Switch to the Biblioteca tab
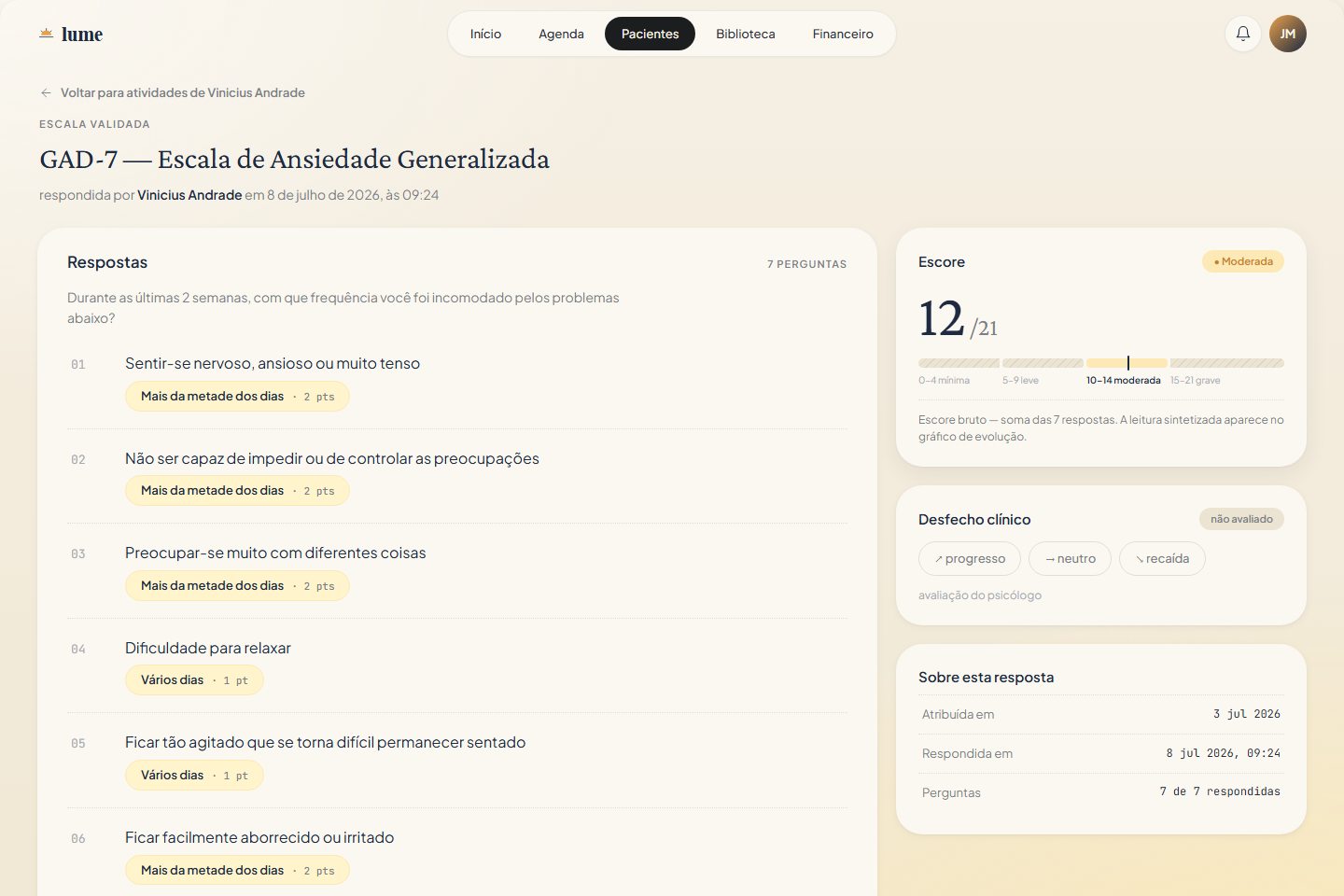This screenshot has width=1344, height=896. [746, 34]
